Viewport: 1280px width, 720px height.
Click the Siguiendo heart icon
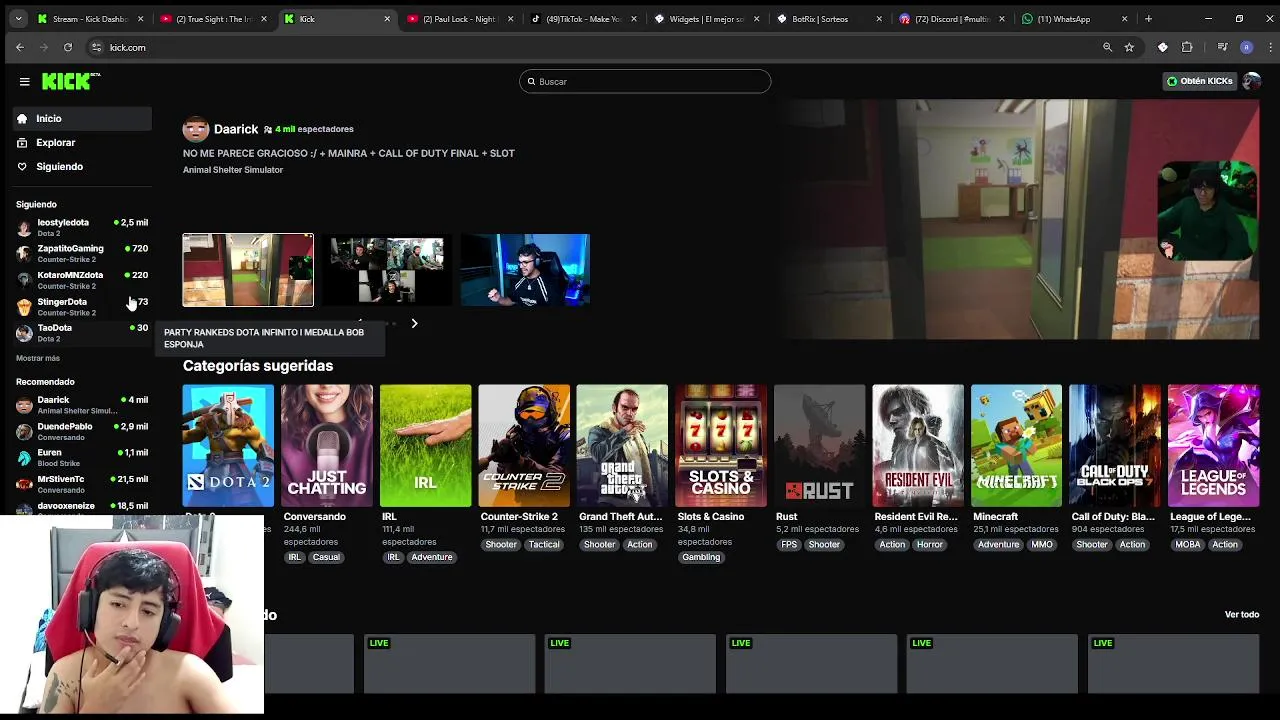[22, 167]
